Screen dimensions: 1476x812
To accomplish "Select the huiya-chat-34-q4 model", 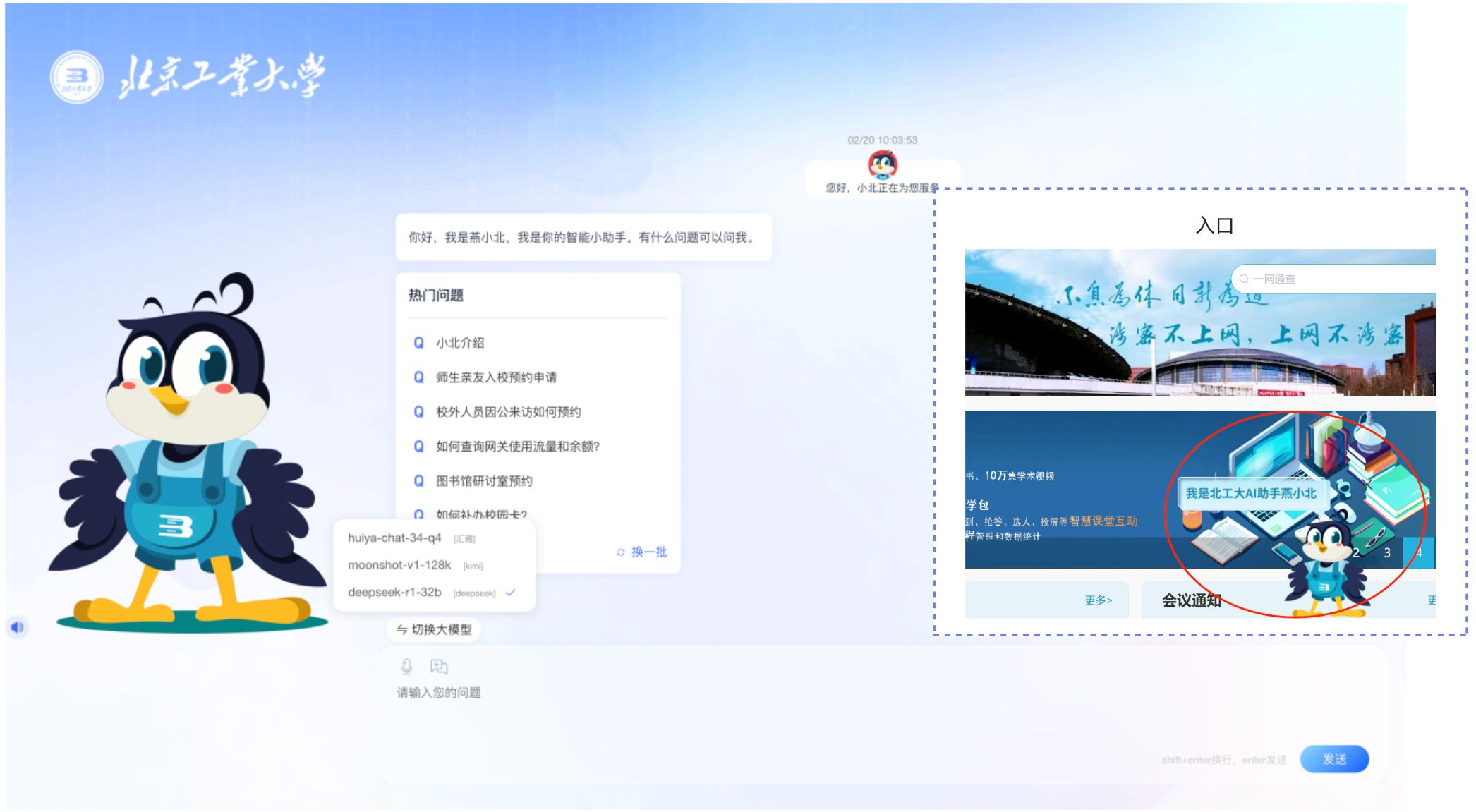I will (394, 538).
